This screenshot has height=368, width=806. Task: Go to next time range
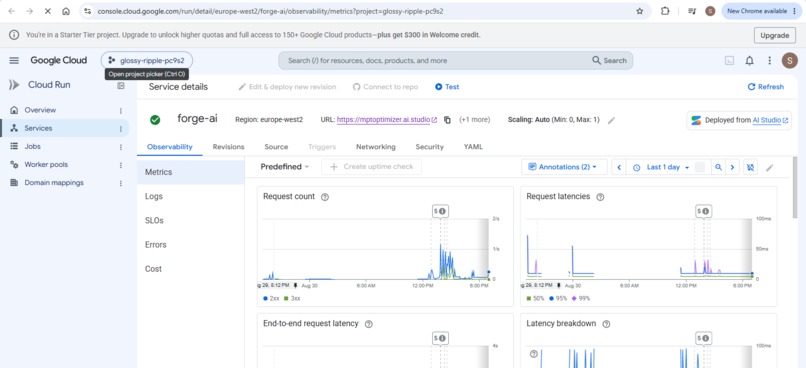tap(732, 167)
